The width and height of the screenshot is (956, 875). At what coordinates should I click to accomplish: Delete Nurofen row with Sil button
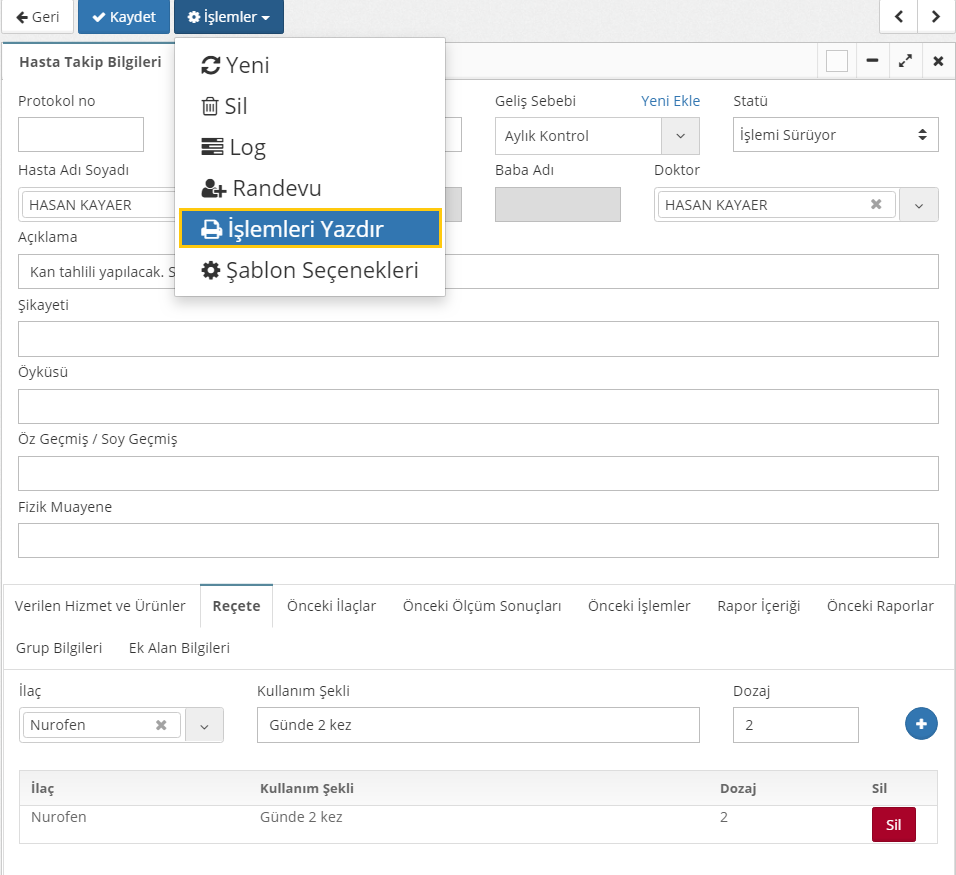(893, 825)
